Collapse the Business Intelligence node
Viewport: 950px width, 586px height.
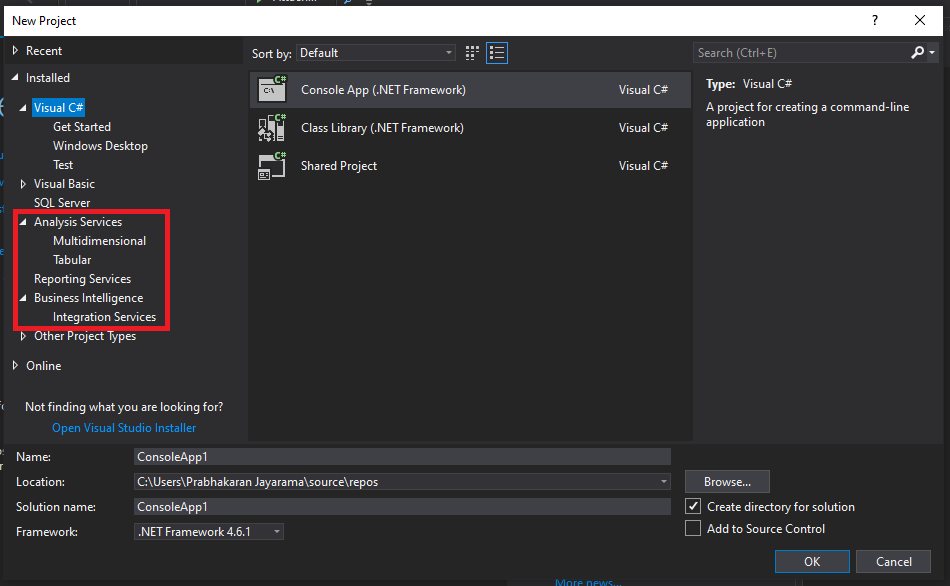(23, 298)
